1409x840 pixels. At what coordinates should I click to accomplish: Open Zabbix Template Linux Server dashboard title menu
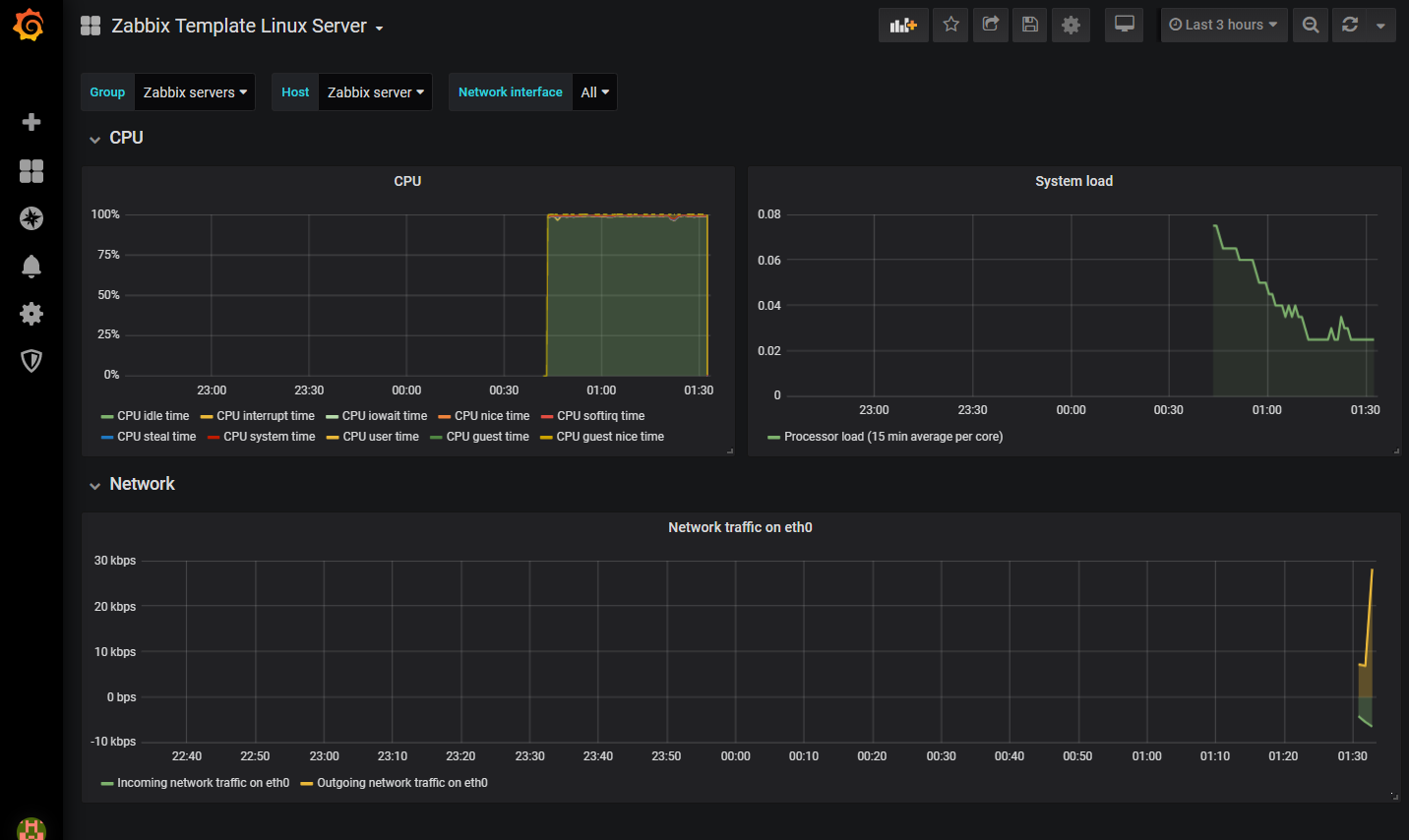pyautogui.click(x=239, y=27)
